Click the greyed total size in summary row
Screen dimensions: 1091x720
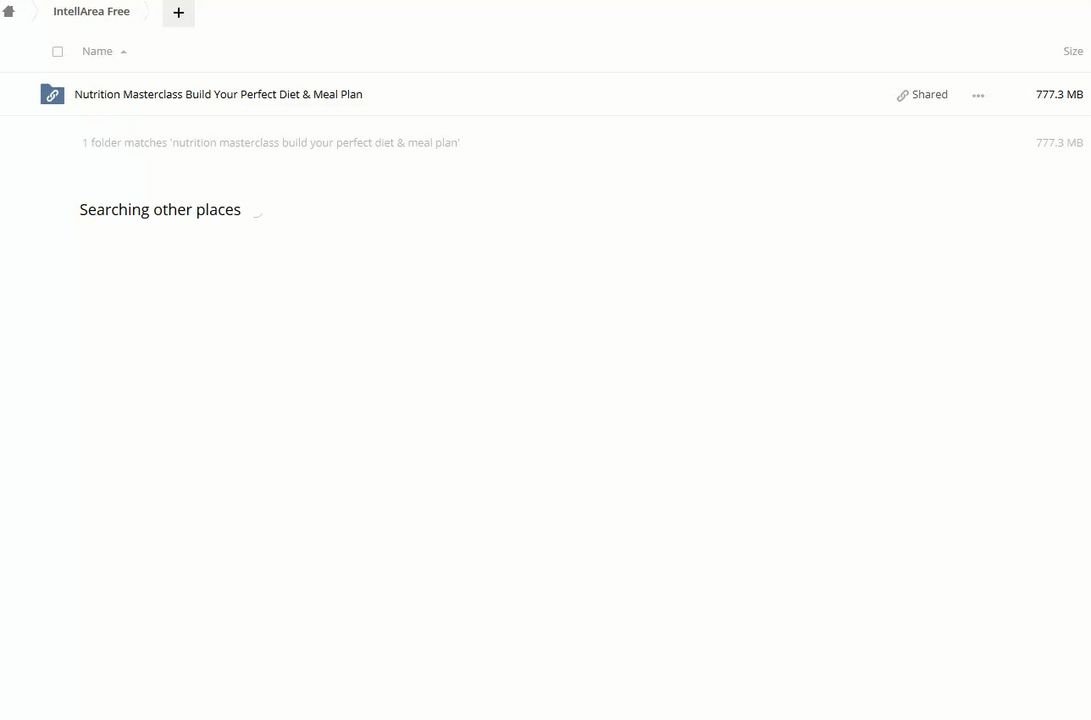(x=1059, y=143)
